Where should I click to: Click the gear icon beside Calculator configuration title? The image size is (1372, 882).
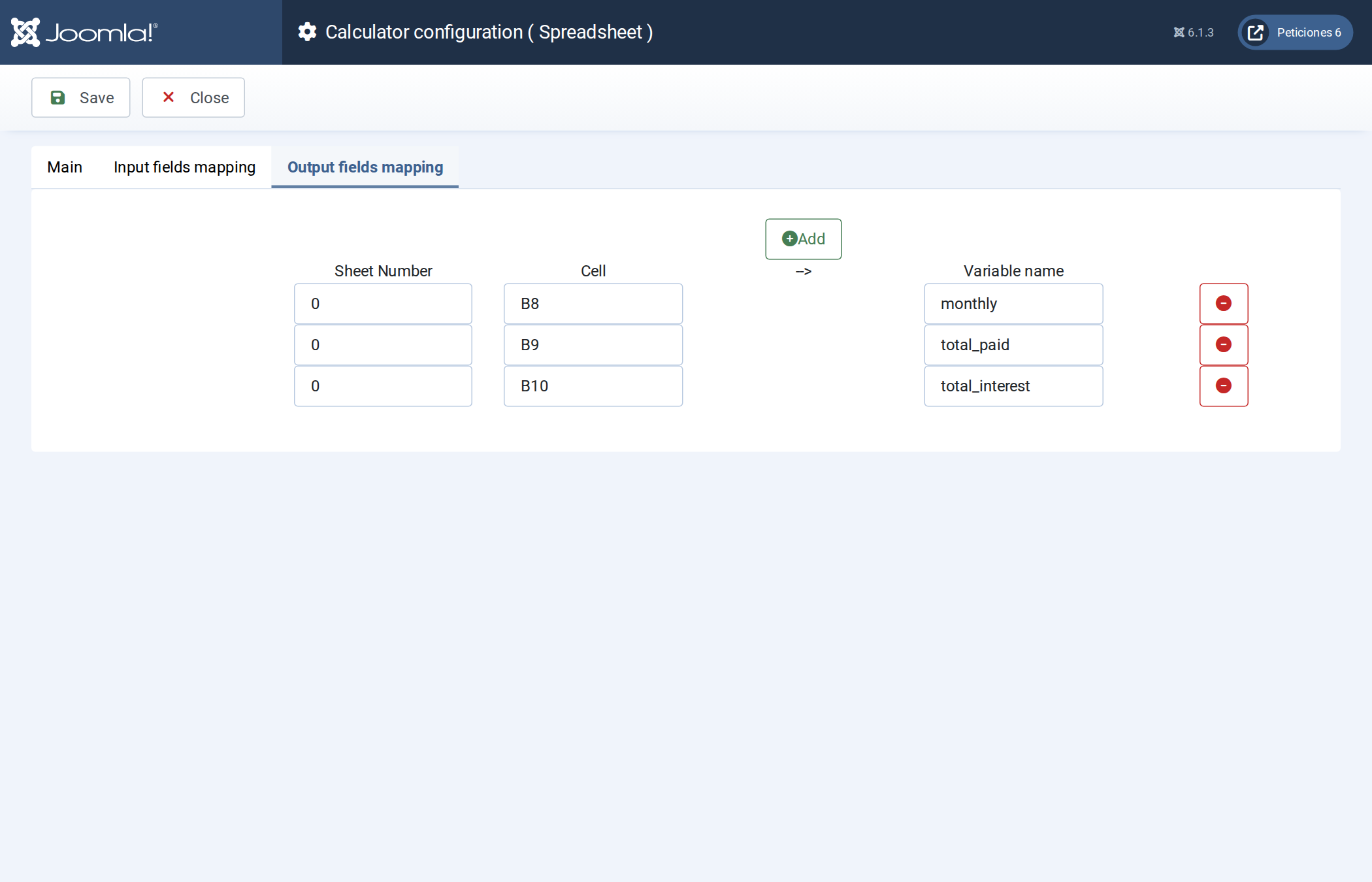point(307,32)
